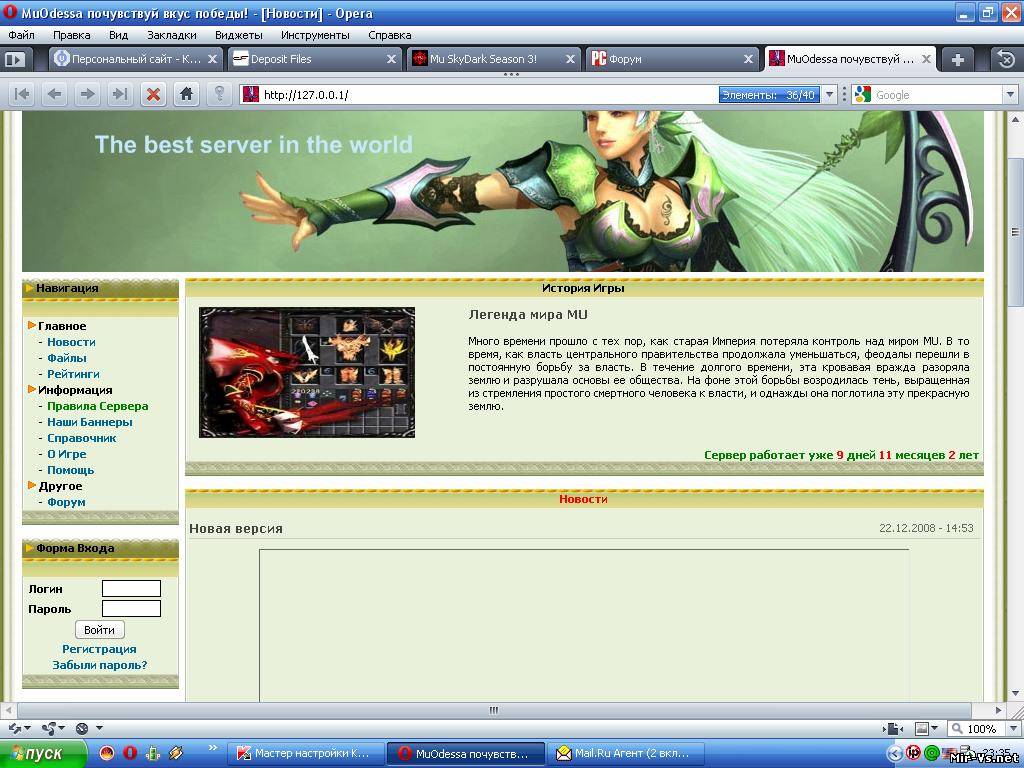Open the Новости navigation link
This screenshot has height=768, width=1024.
pyautogui.click(x=71, y=342)
